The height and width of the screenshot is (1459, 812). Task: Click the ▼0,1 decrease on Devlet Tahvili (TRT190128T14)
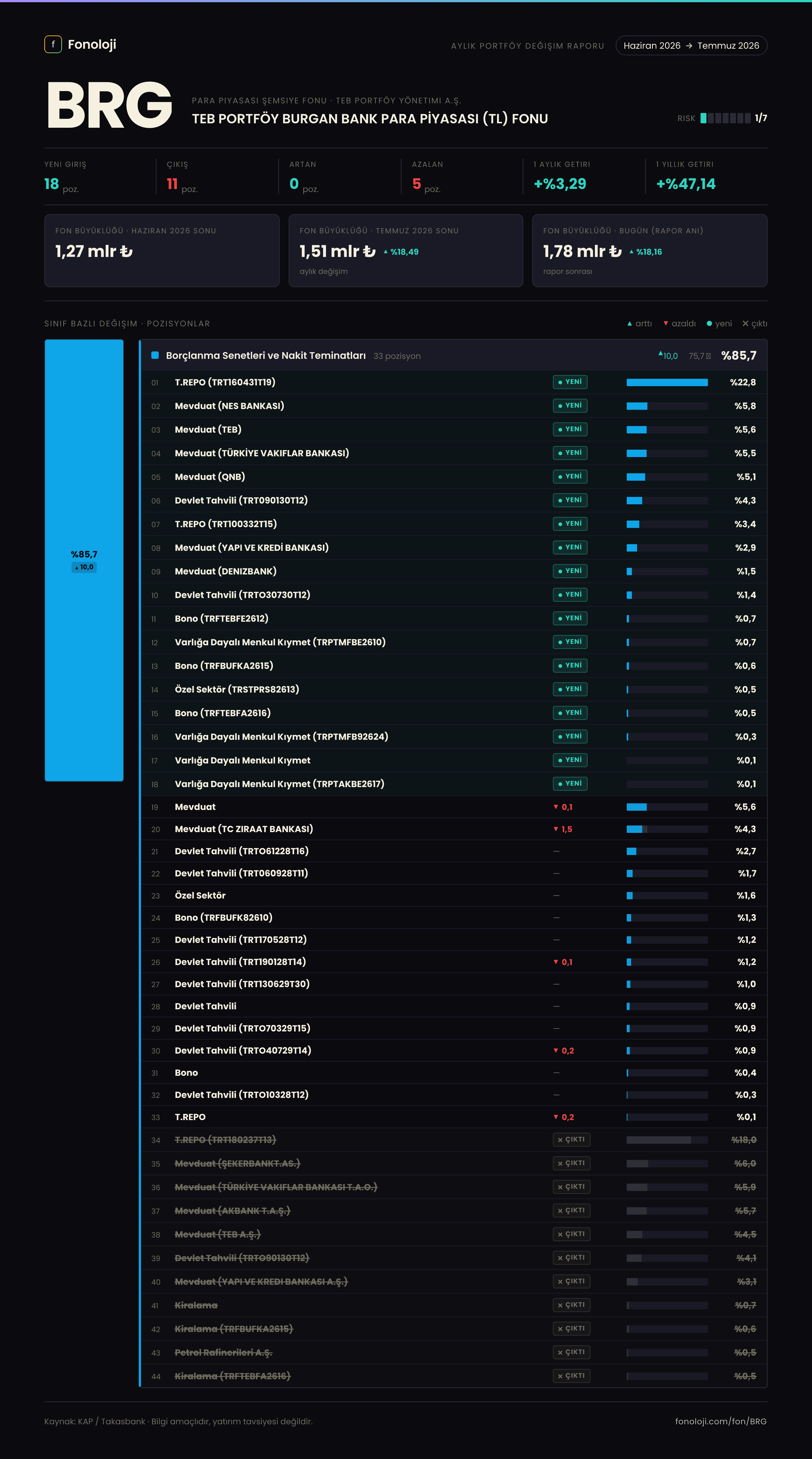coord(563,962)
